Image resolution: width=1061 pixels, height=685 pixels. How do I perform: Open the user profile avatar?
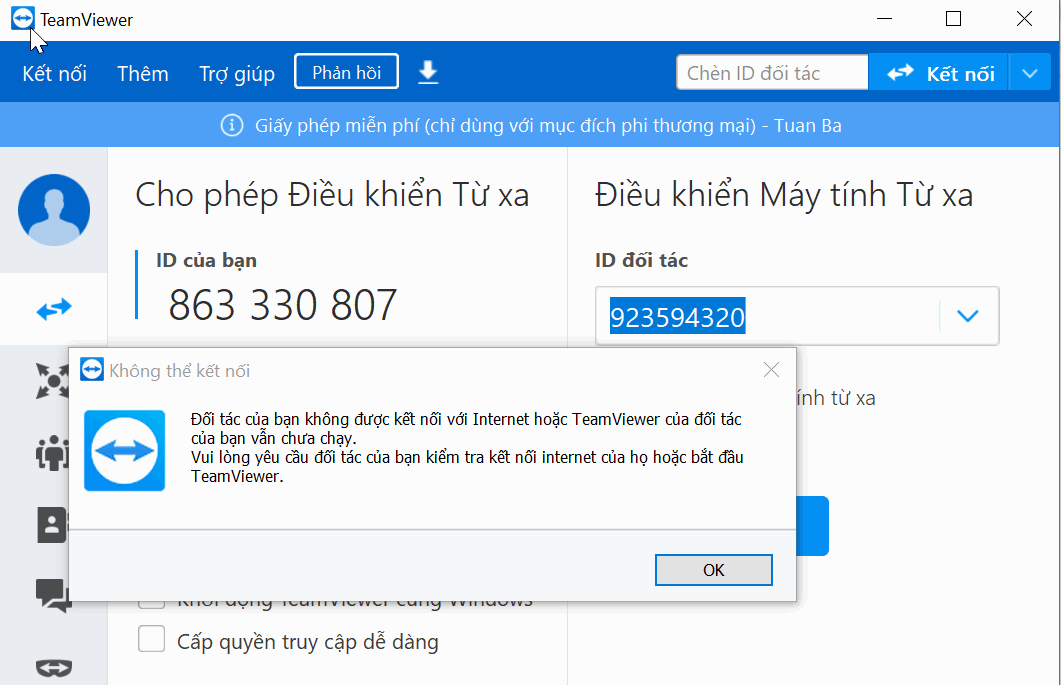pos(53,210)
